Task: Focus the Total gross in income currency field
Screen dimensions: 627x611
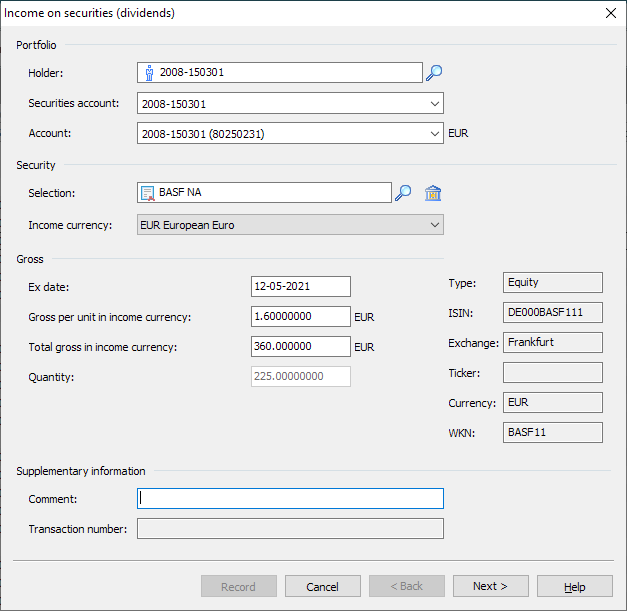Action: [300, 347]
